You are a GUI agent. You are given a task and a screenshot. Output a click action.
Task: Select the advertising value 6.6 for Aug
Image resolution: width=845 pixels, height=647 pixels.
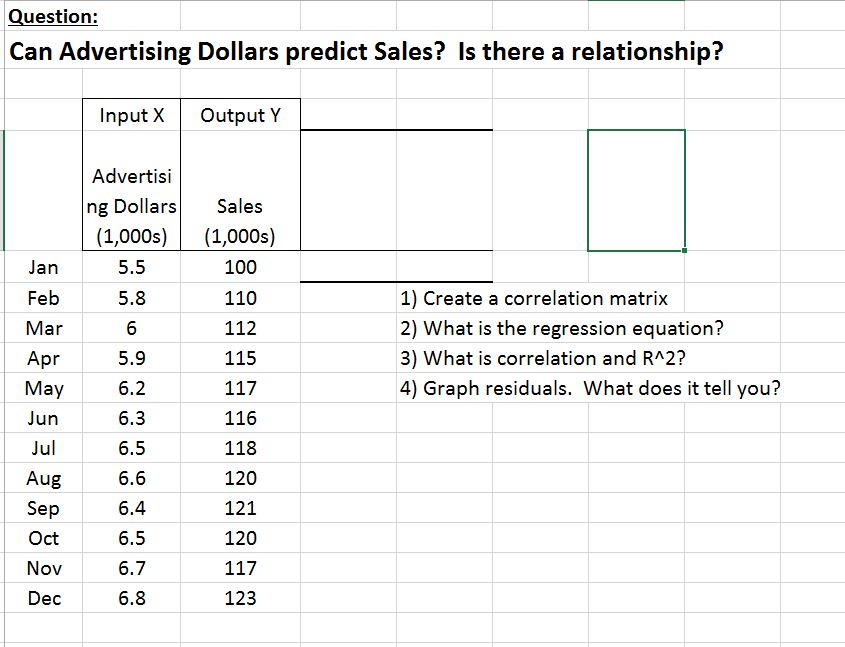point(132,478)
